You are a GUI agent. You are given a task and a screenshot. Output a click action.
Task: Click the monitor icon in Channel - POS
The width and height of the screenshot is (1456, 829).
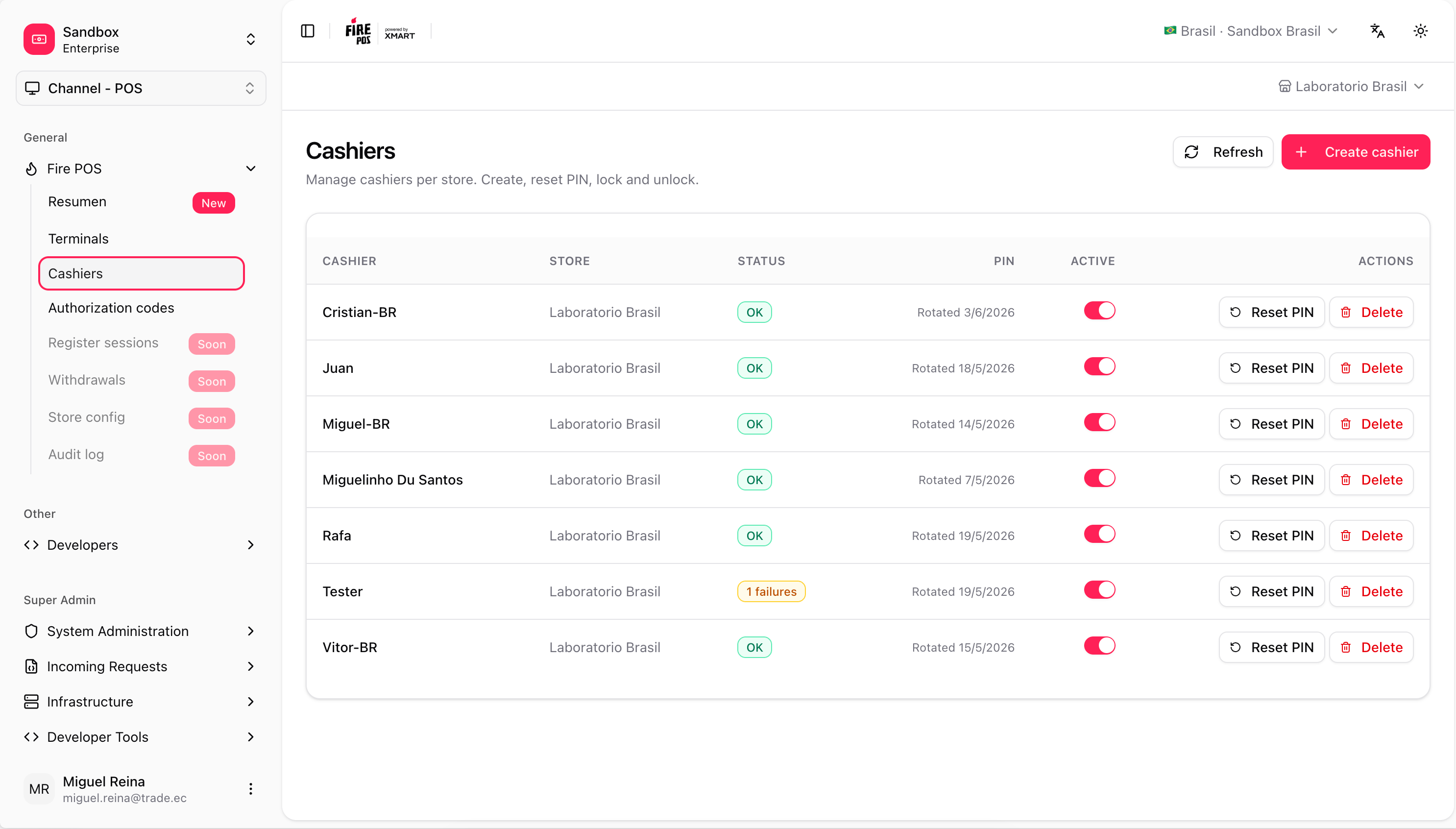(x=32, y=88)
